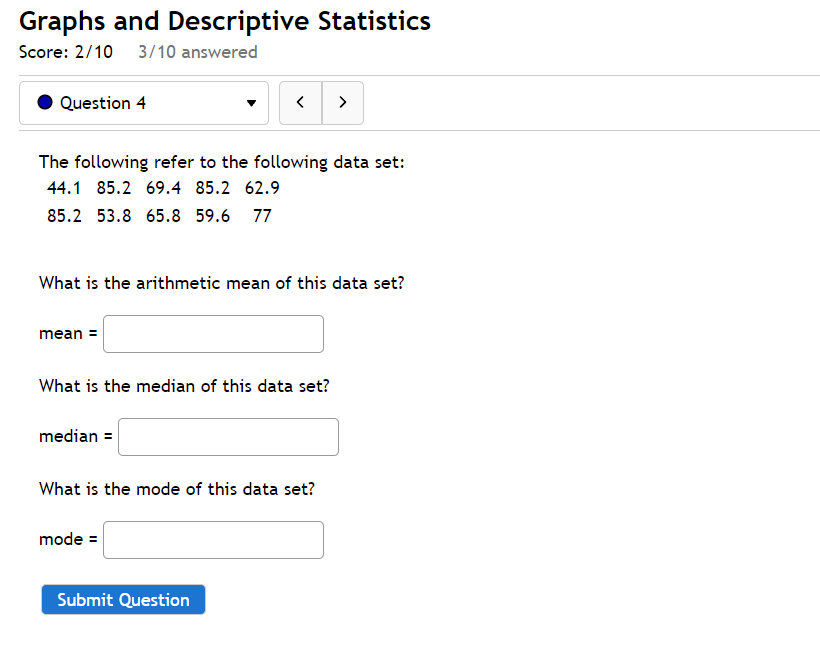This screenshot has height=662, width=820.
Task: Select the Question 4 selector control
Action: tap(143, 102)
